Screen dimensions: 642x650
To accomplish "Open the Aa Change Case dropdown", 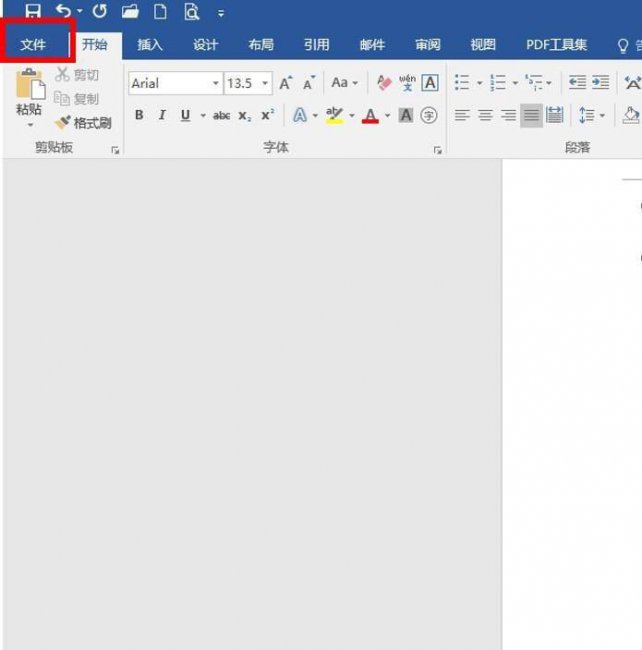I will [344, 83].
